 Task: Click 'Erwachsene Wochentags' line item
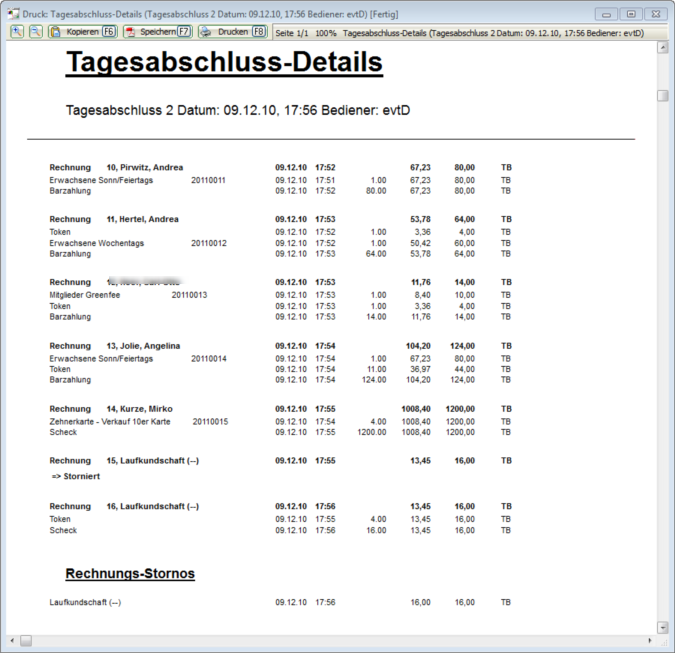(x=96, y=243)
